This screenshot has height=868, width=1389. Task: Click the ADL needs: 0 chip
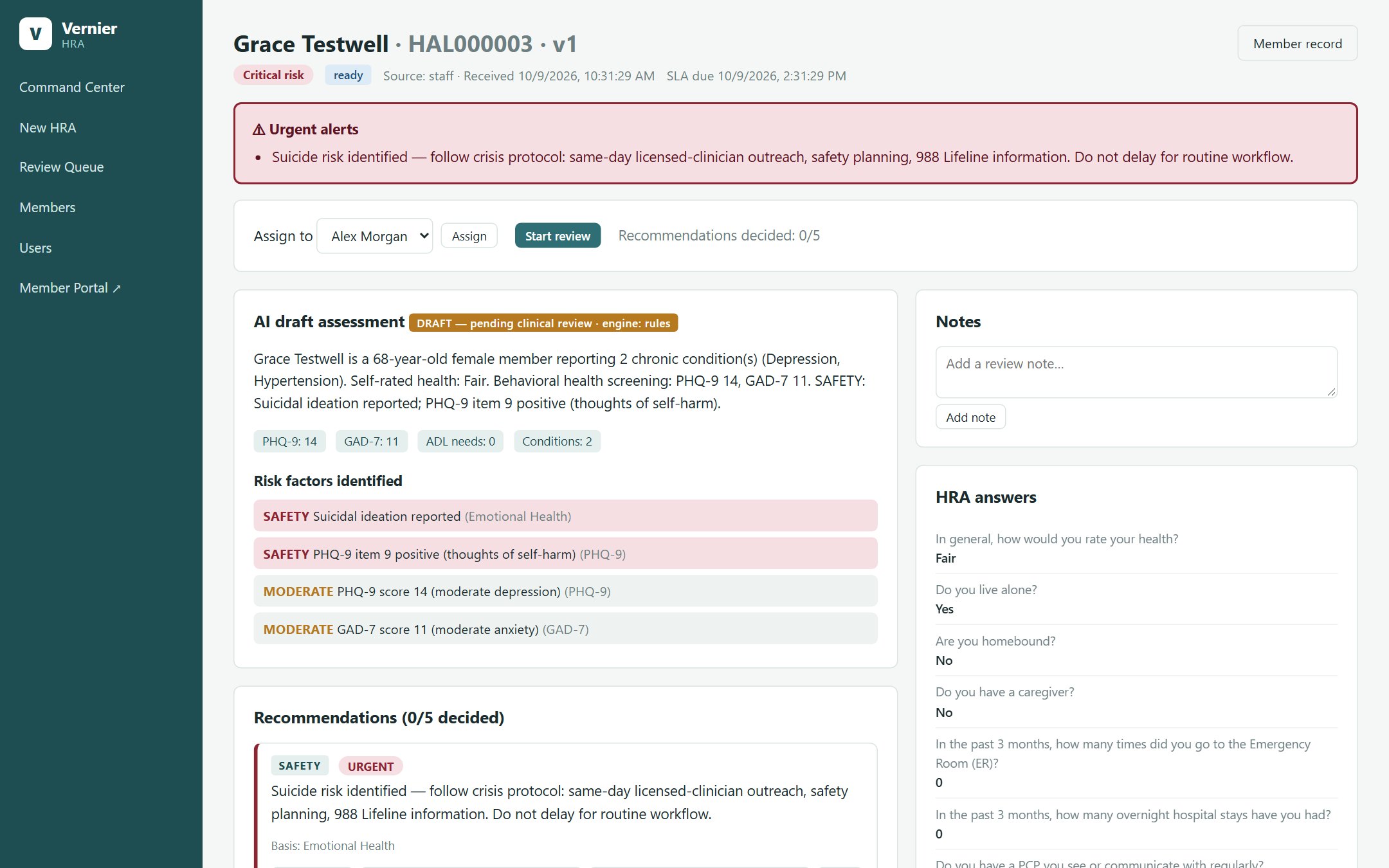(460, 442)
